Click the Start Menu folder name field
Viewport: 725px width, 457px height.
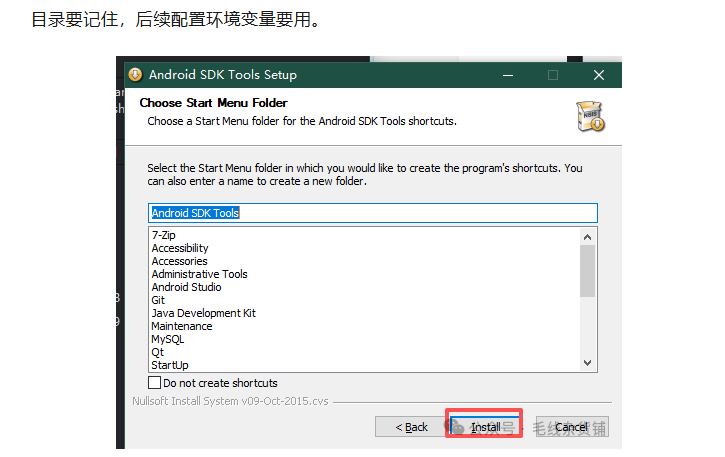373,213
